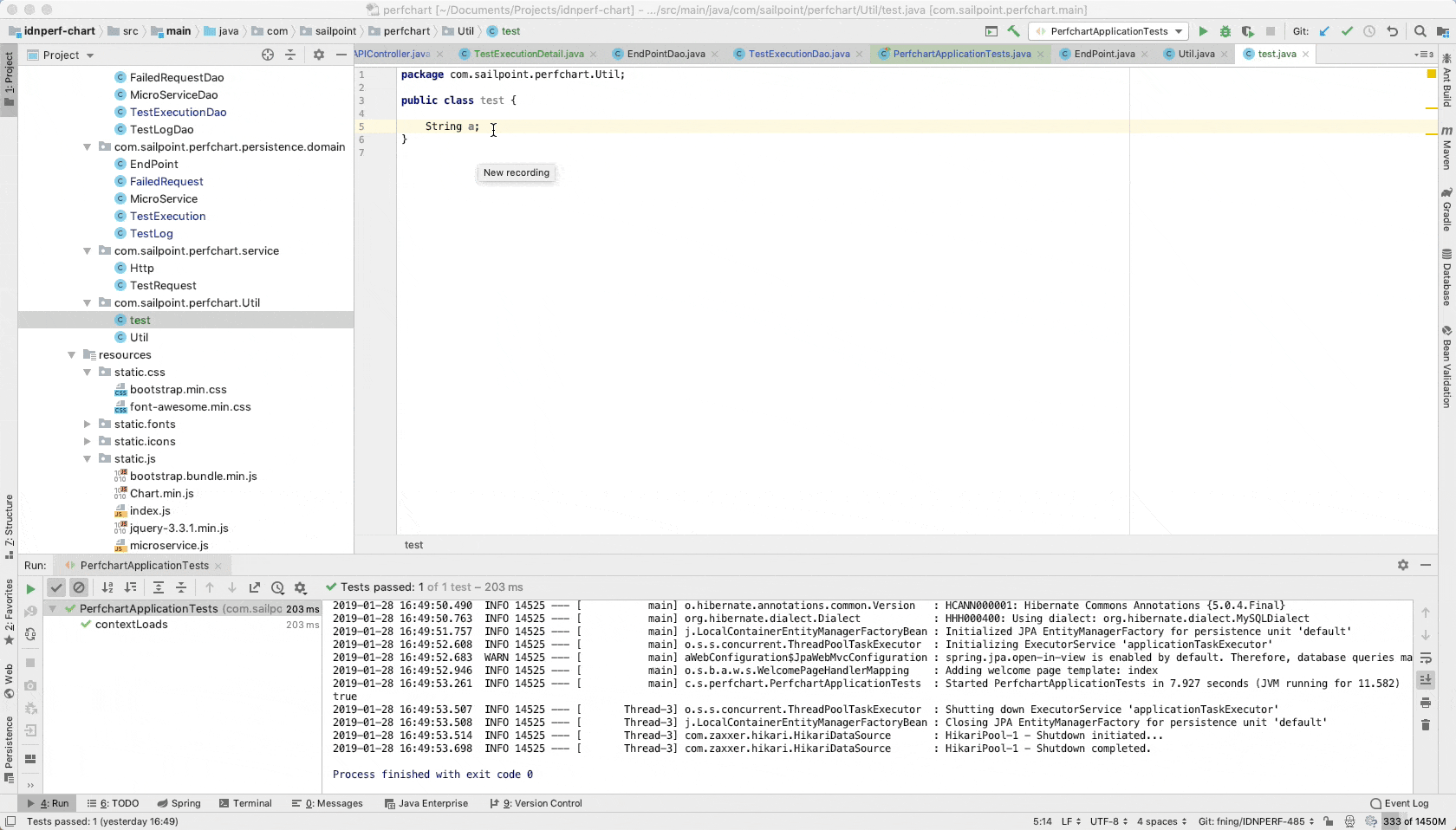Viewport: 1456px width, 830px height.
Task: Collapse the resources folder
Action: coord(71,355)
